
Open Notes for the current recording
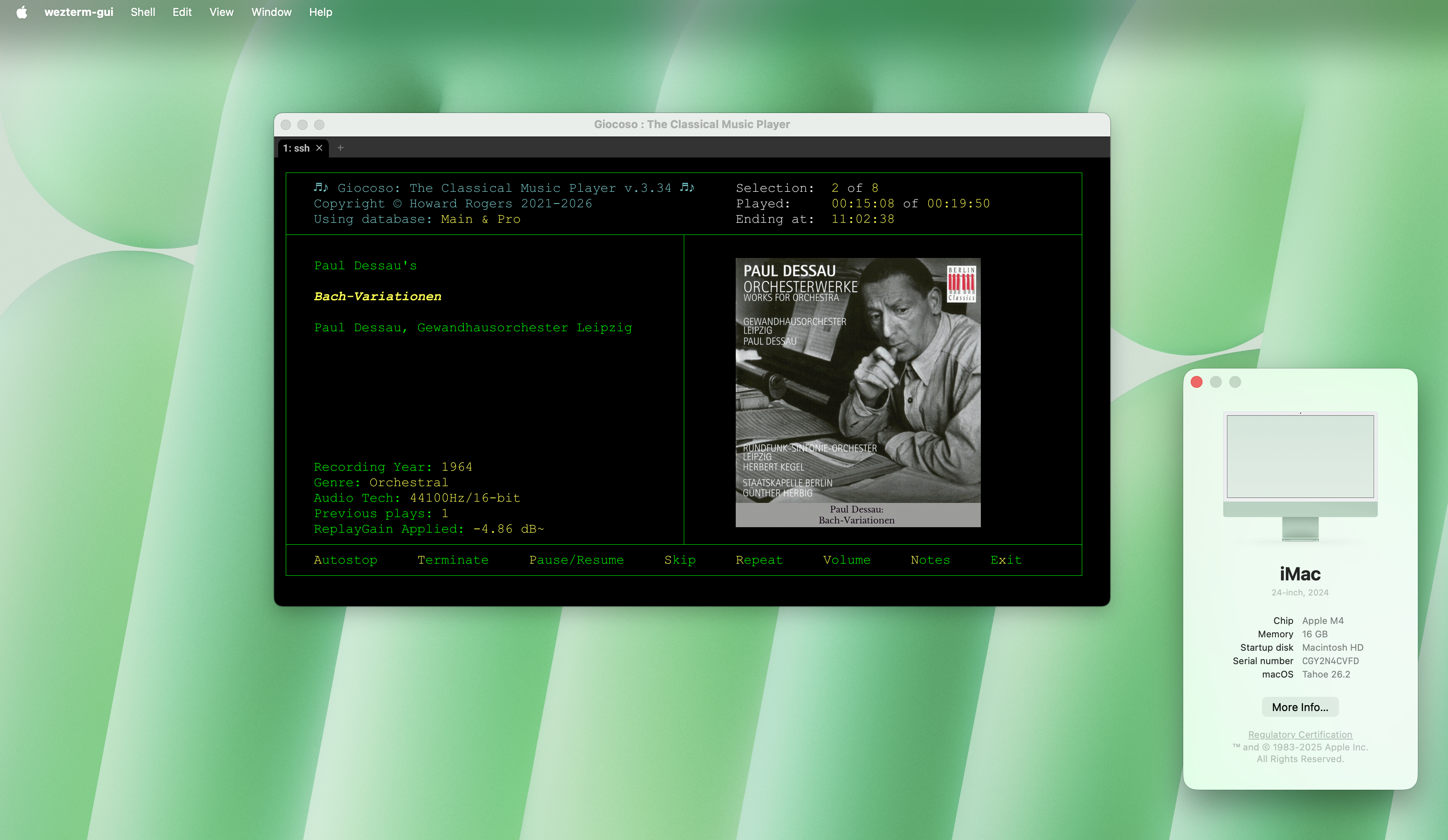coord(930,560)
